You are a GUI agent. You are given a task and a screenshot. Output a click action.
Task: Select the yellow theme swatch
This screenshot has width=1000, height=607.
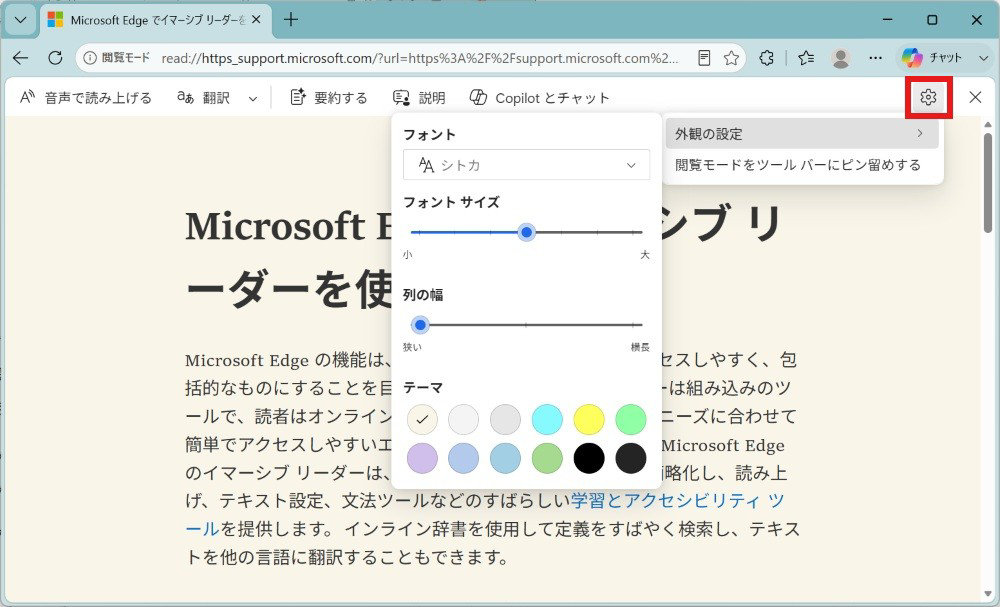click(x=589, y=420)
